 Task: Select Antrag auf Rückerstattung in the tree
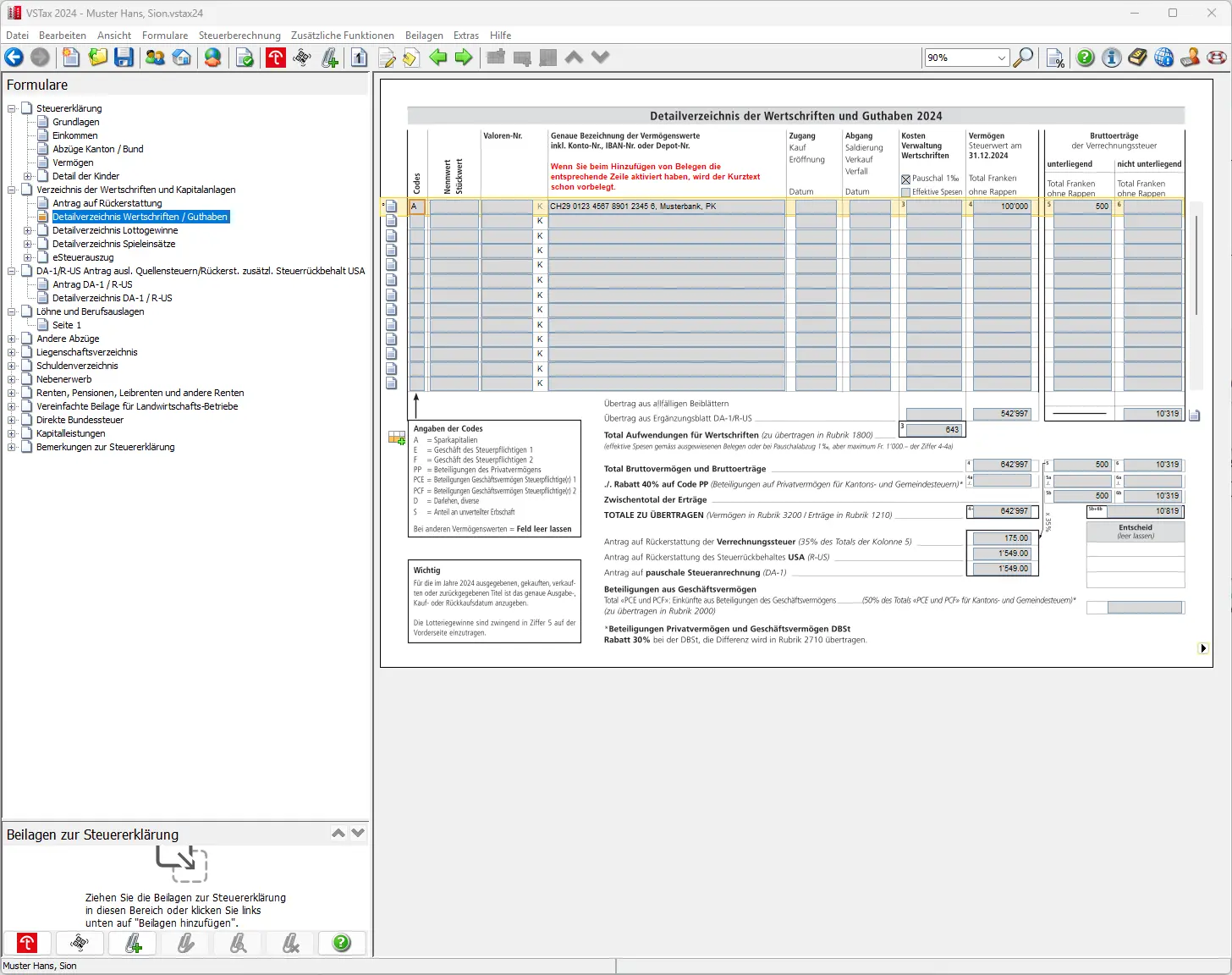pyautogui.click(x=107, y=203)
